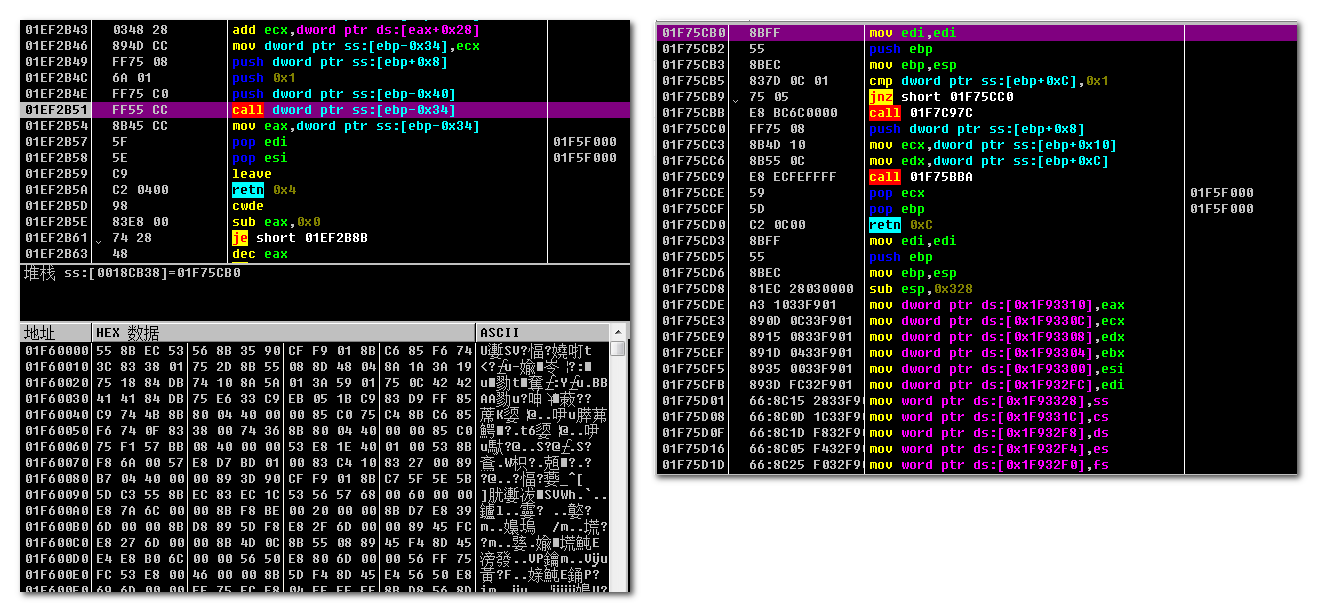Click the HEX 数据 column header
This screenshot has width=1318, height=613.
click(127, 332)
